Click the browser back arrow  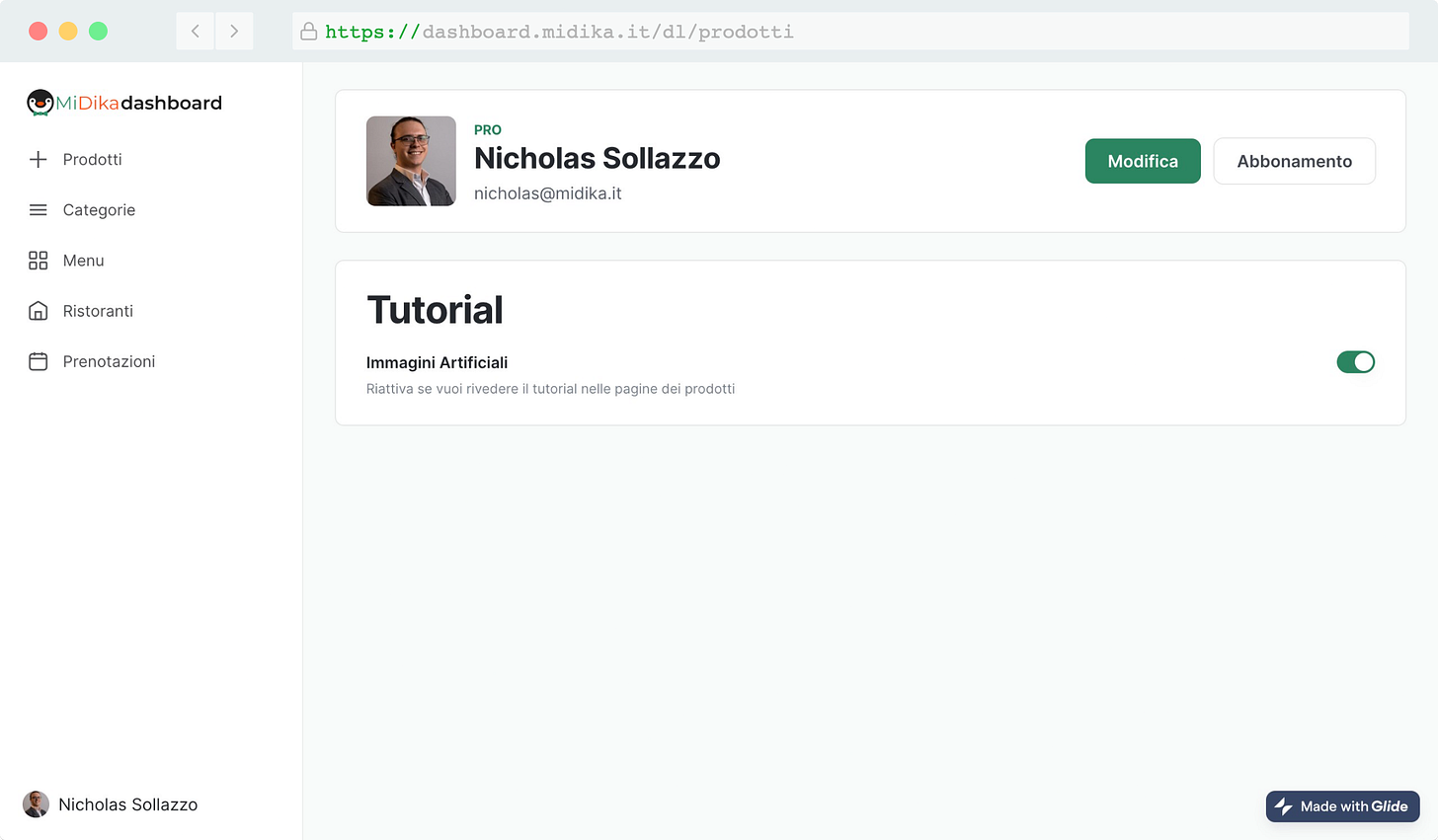196,32
